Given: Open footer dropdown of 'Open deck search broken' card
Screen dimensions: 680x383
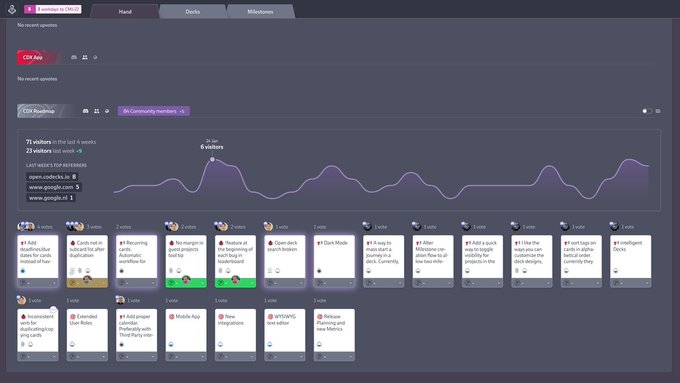Looking at the screenshot, I should 301,283.
